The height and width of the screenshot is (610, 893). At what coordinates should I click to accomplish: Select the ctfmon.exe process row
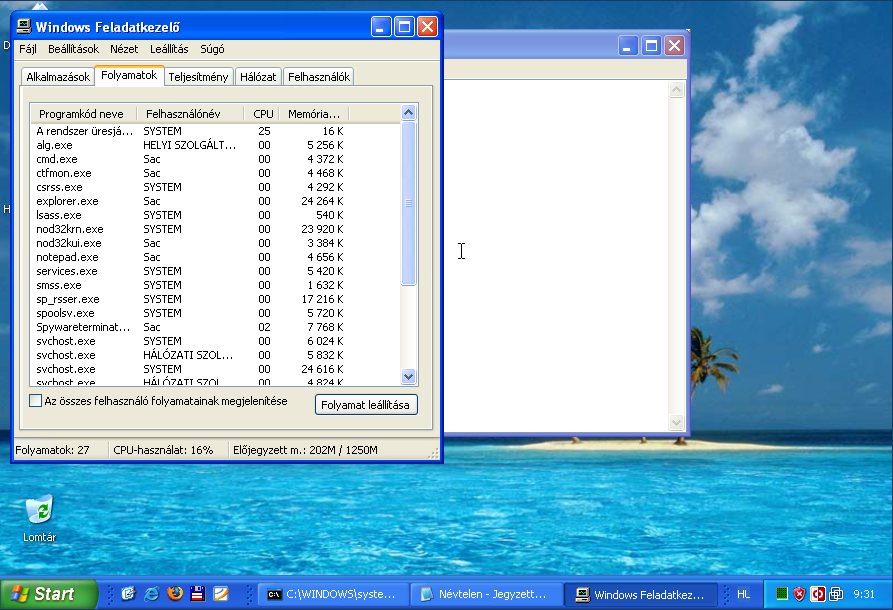[x=216, y=173]
